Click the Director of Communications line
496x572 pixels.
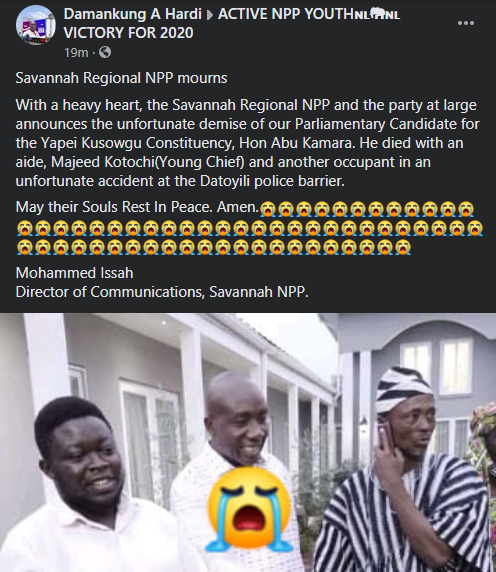coord(162,292)
